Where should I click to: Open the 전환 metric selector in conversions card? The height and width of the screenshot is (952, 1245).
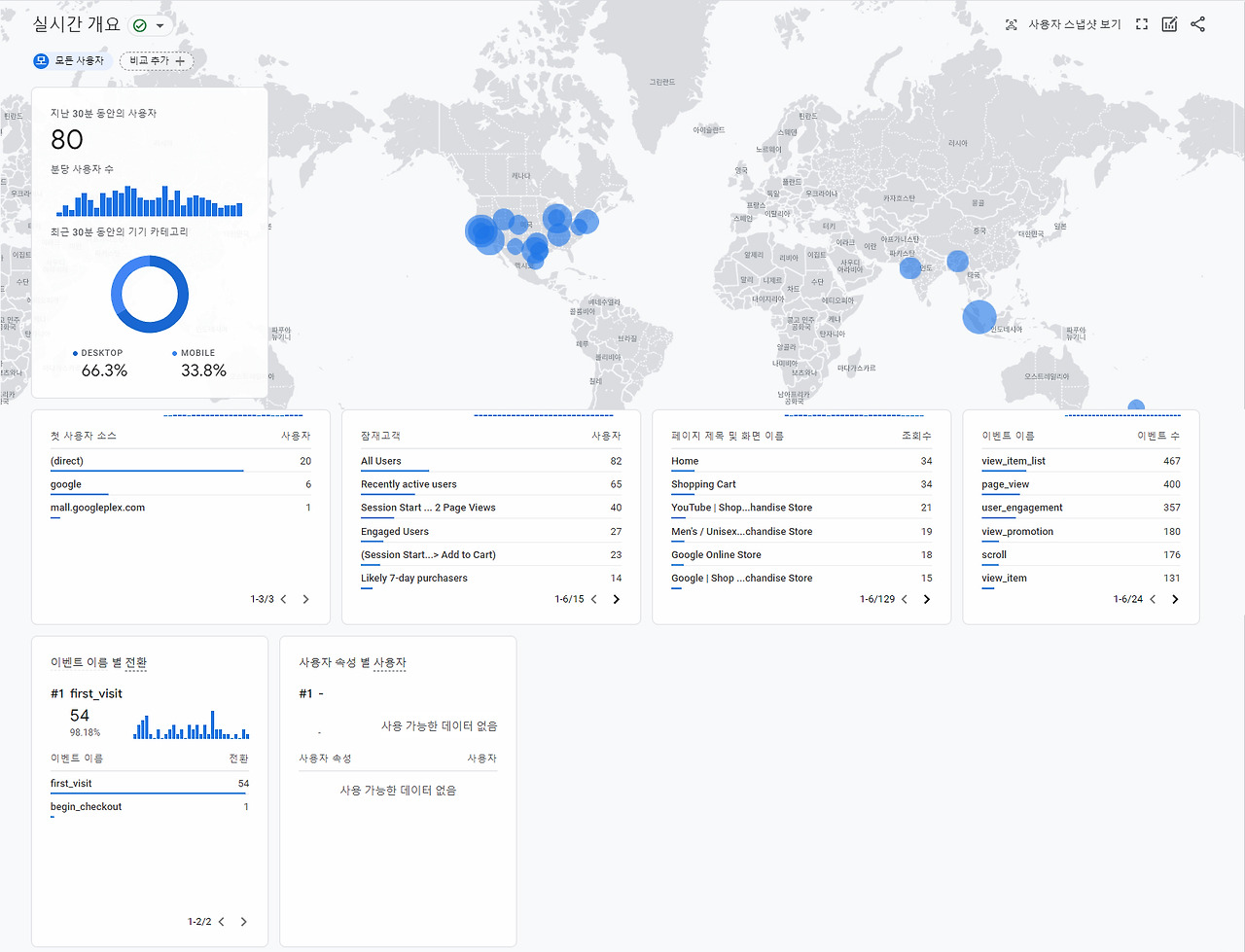136,663
